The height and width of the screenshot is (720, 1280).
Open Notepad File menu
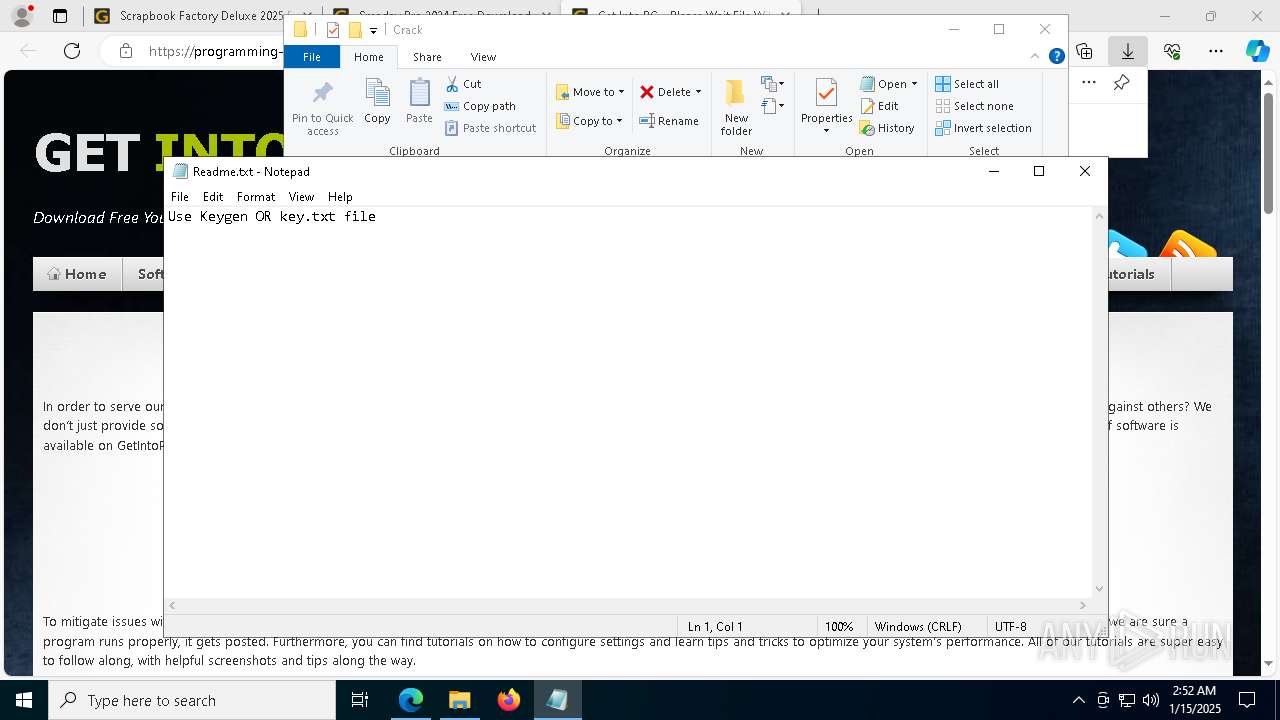(180, 197)
